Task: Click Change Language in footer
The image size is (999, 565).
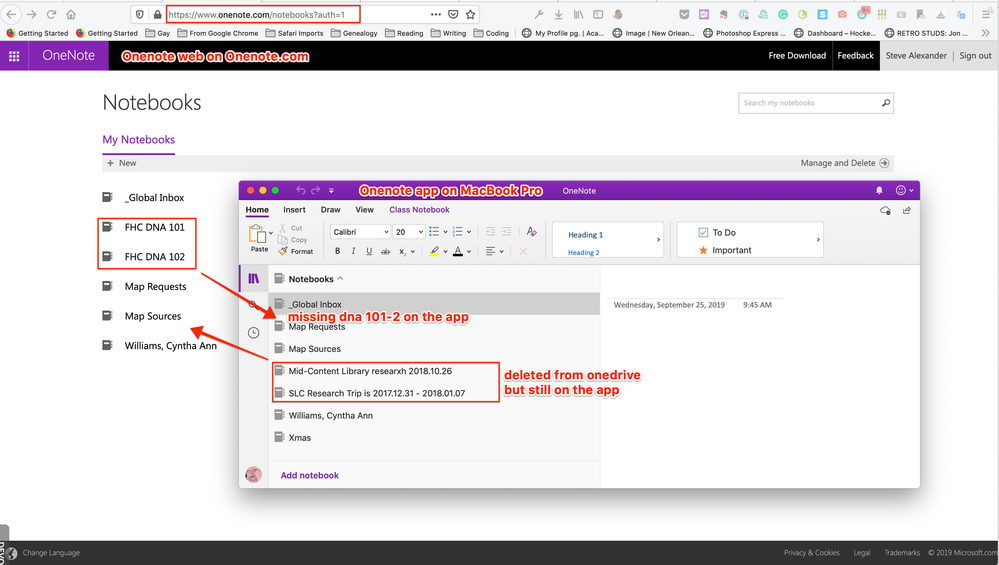Action: coord(51,552)
